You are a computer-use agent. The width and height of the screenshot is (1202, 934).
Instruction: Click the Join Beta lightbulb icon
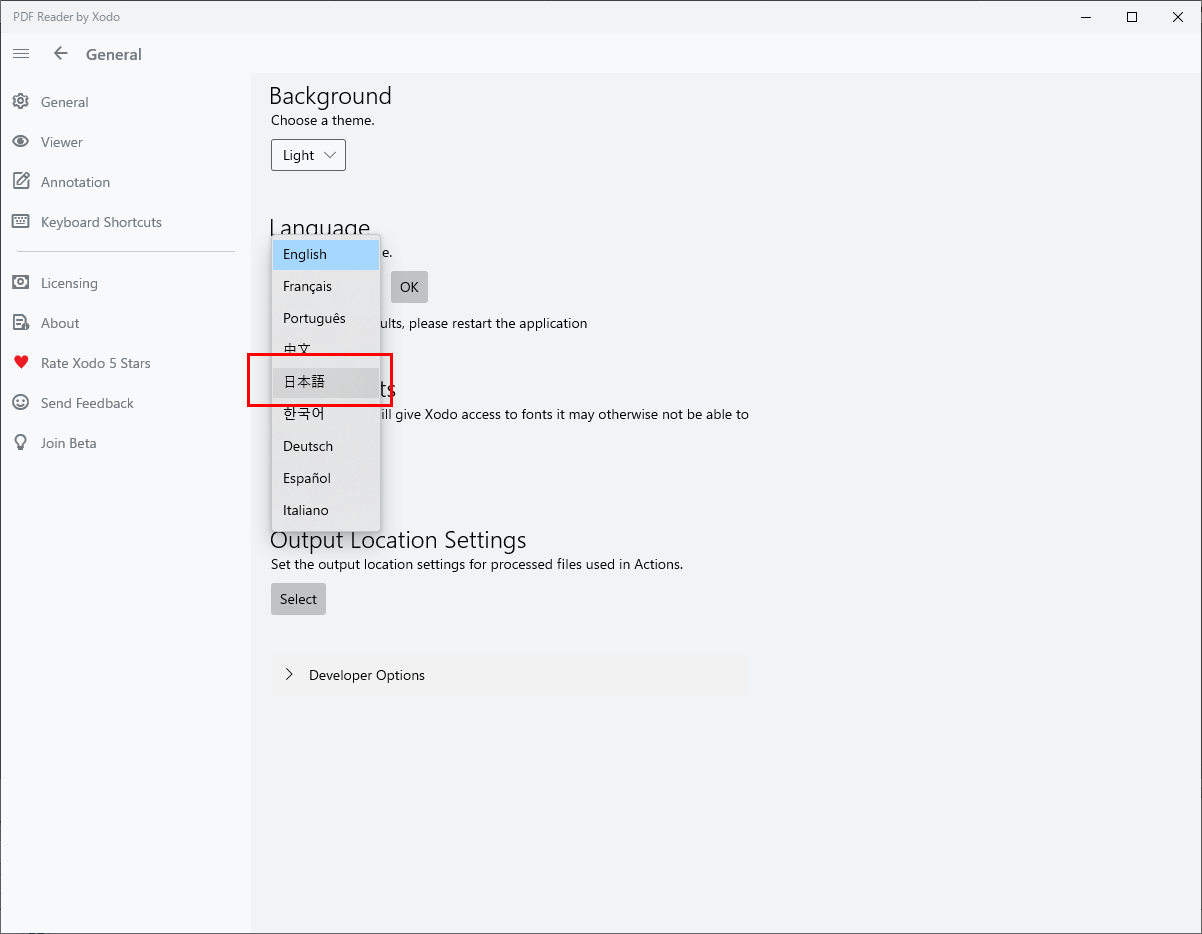[x=20, y=443]
